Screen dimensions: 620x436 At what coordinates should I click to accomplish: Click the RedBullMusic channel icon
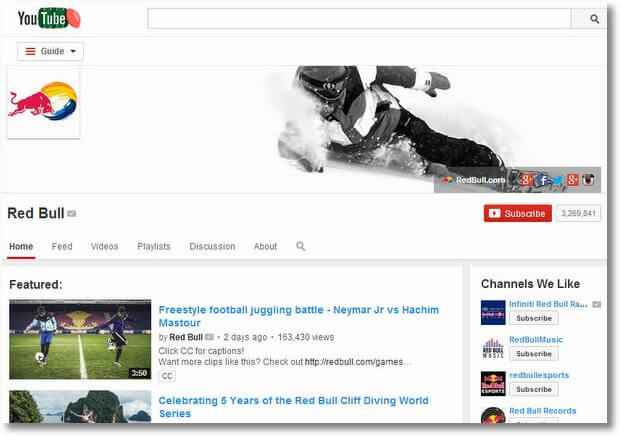pyautogui.click(x=492, y=347)
